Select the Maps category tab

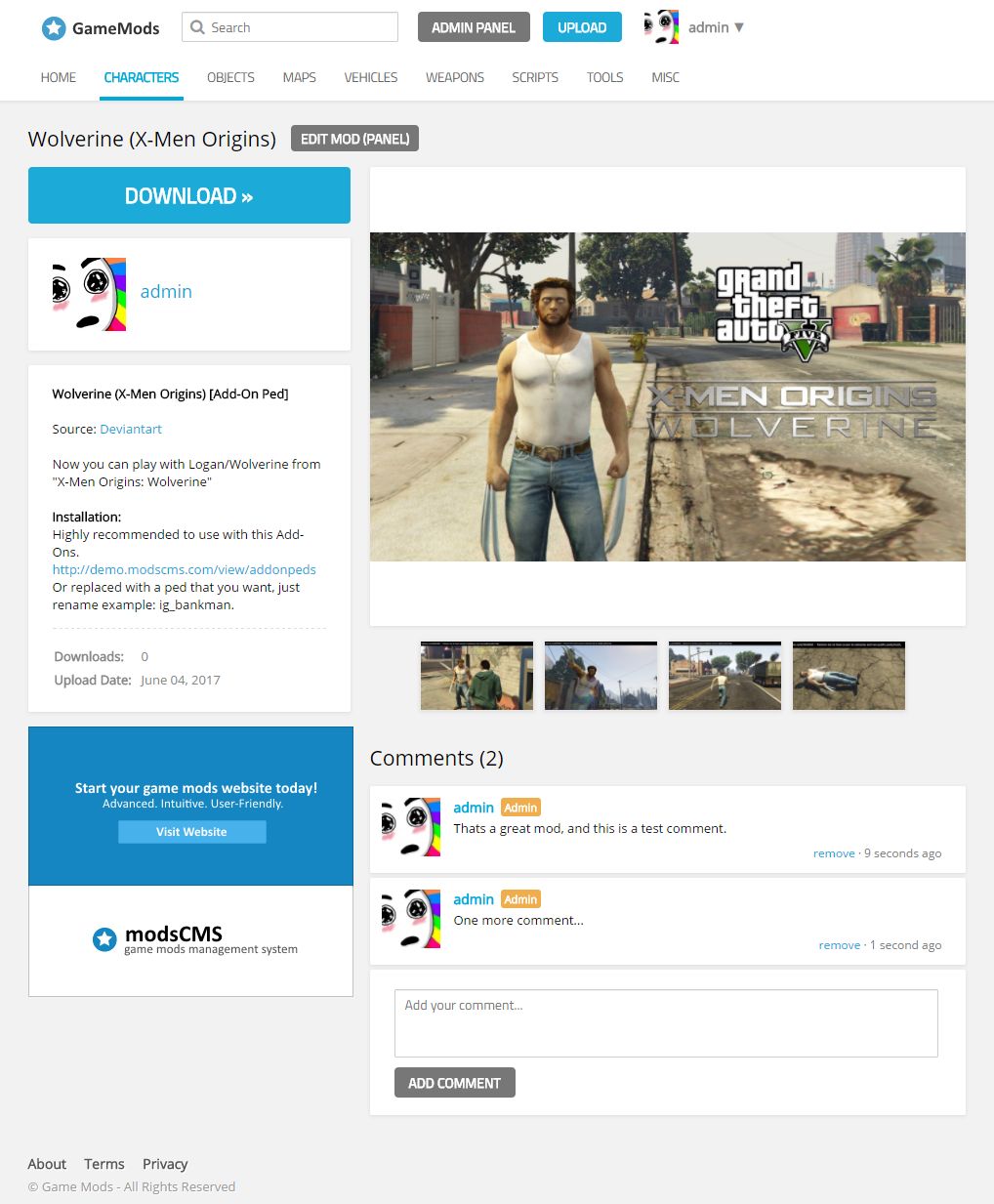coord(300,77)
